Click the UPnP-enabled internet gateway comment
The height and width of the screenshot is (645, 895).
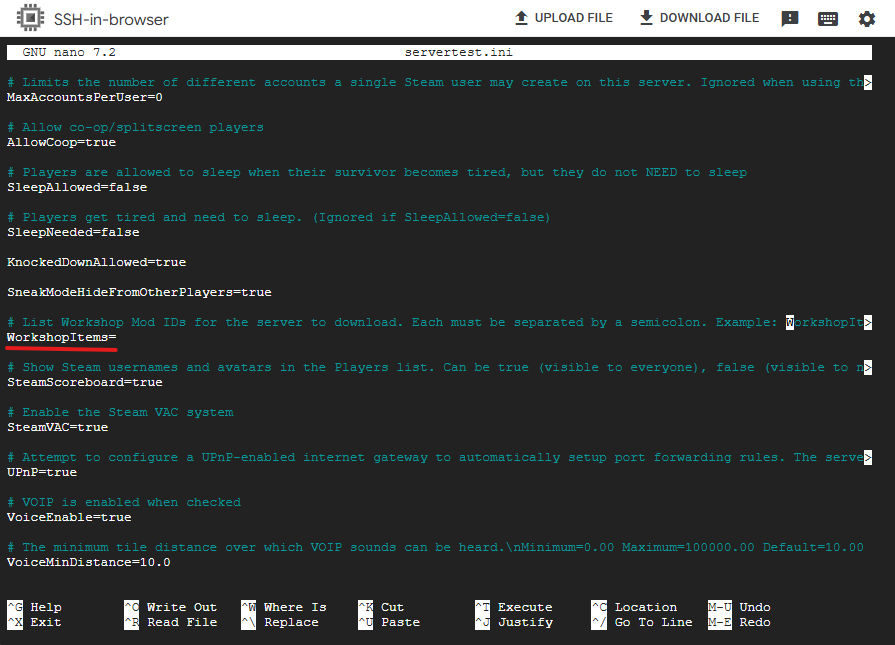[439, 458]
